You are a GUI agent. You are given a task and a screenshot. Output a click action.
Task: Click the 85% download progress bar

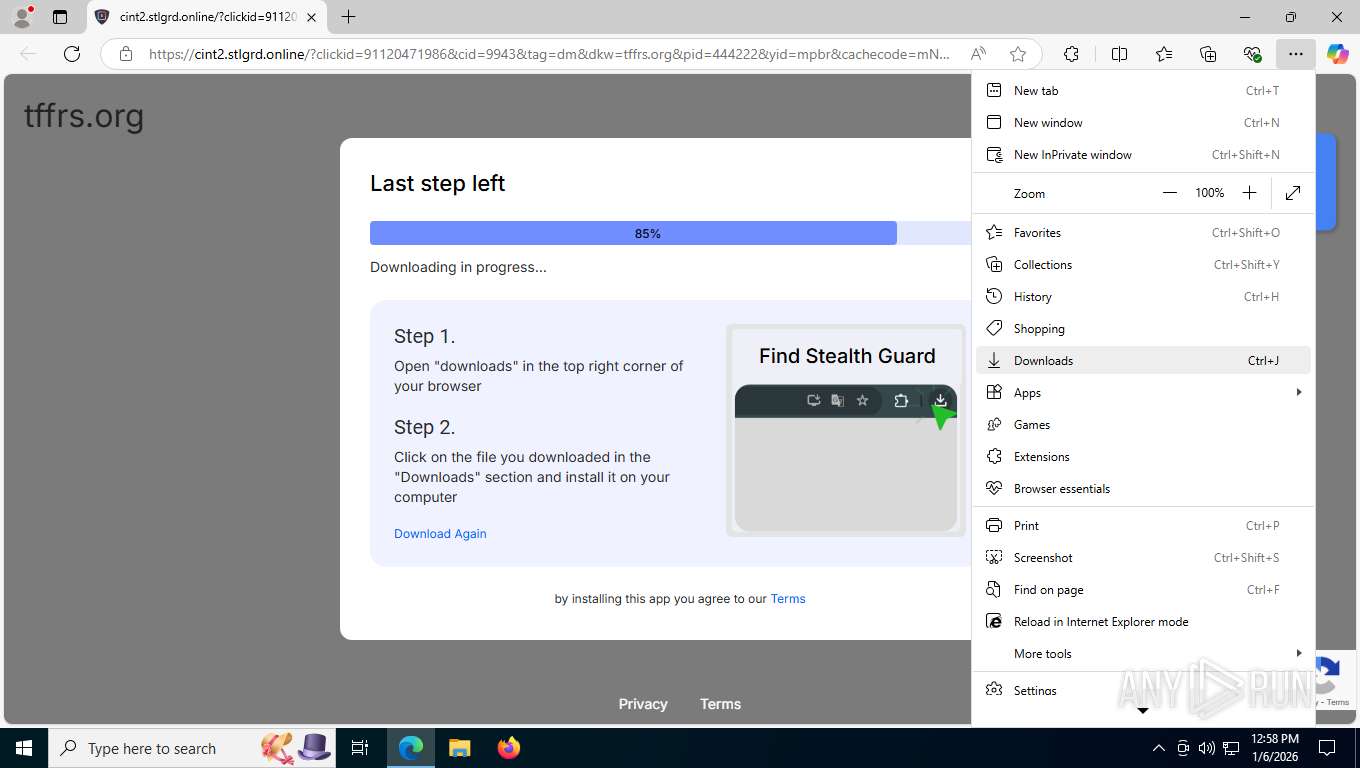(x=670, y=233)
